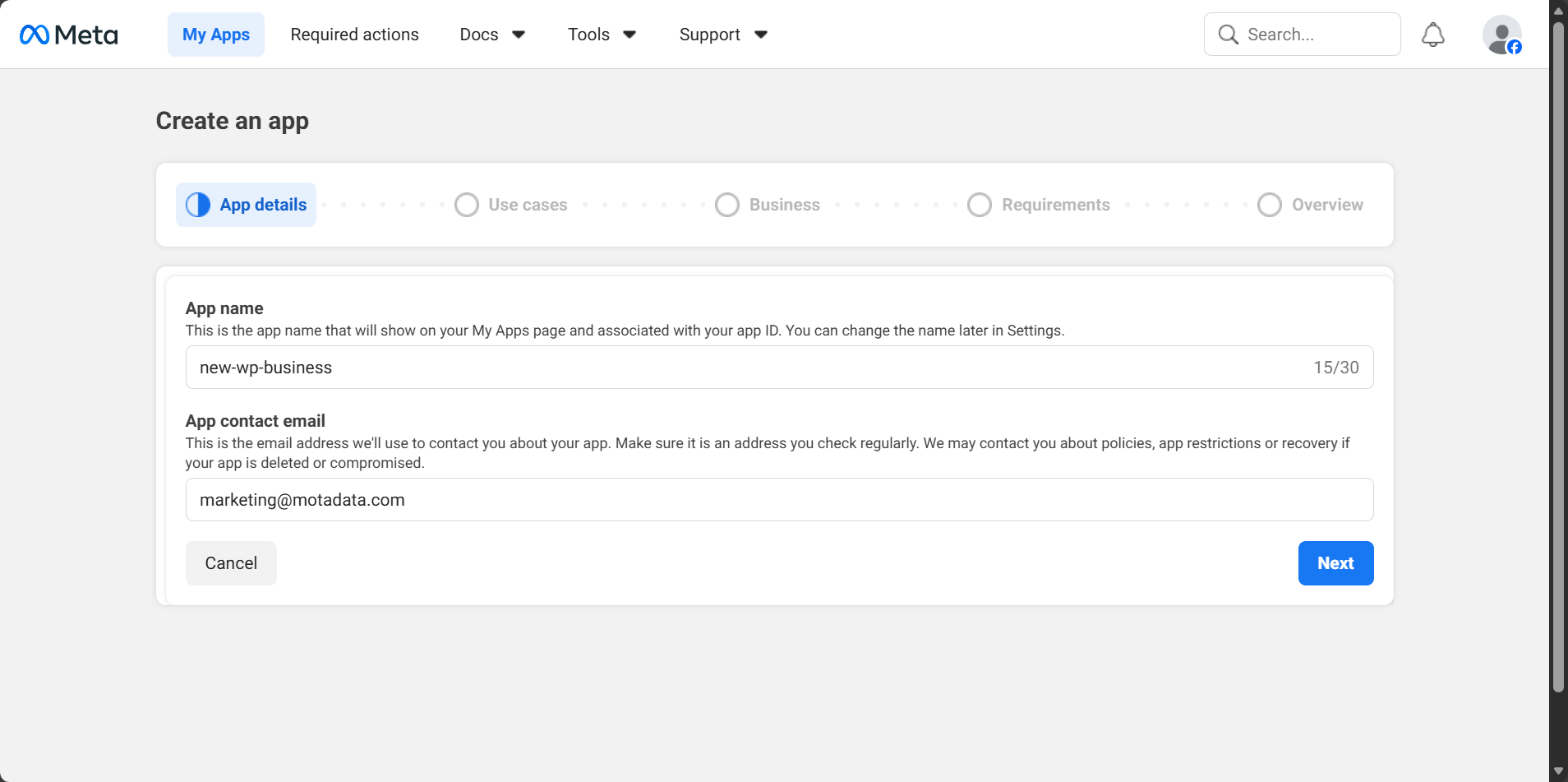Click into the Search box

1303,35
